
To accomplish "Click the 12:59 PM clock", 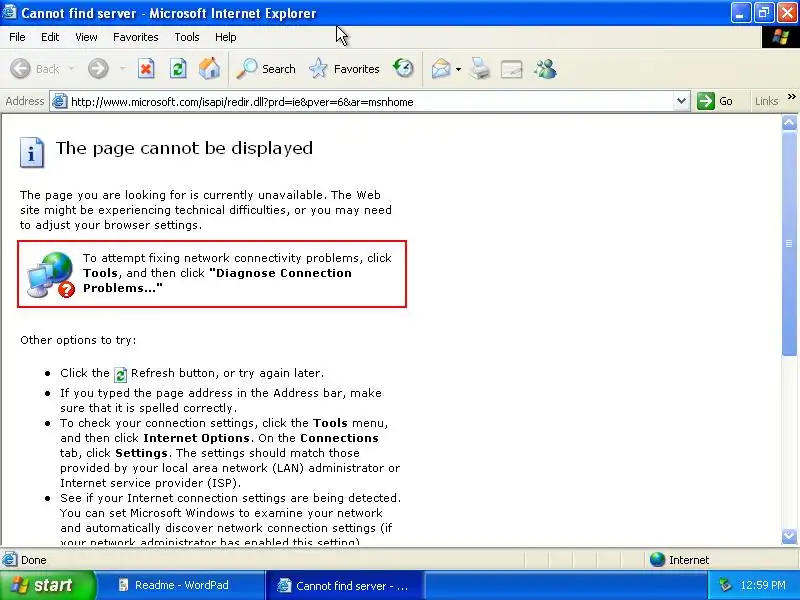I will (763, 585).
